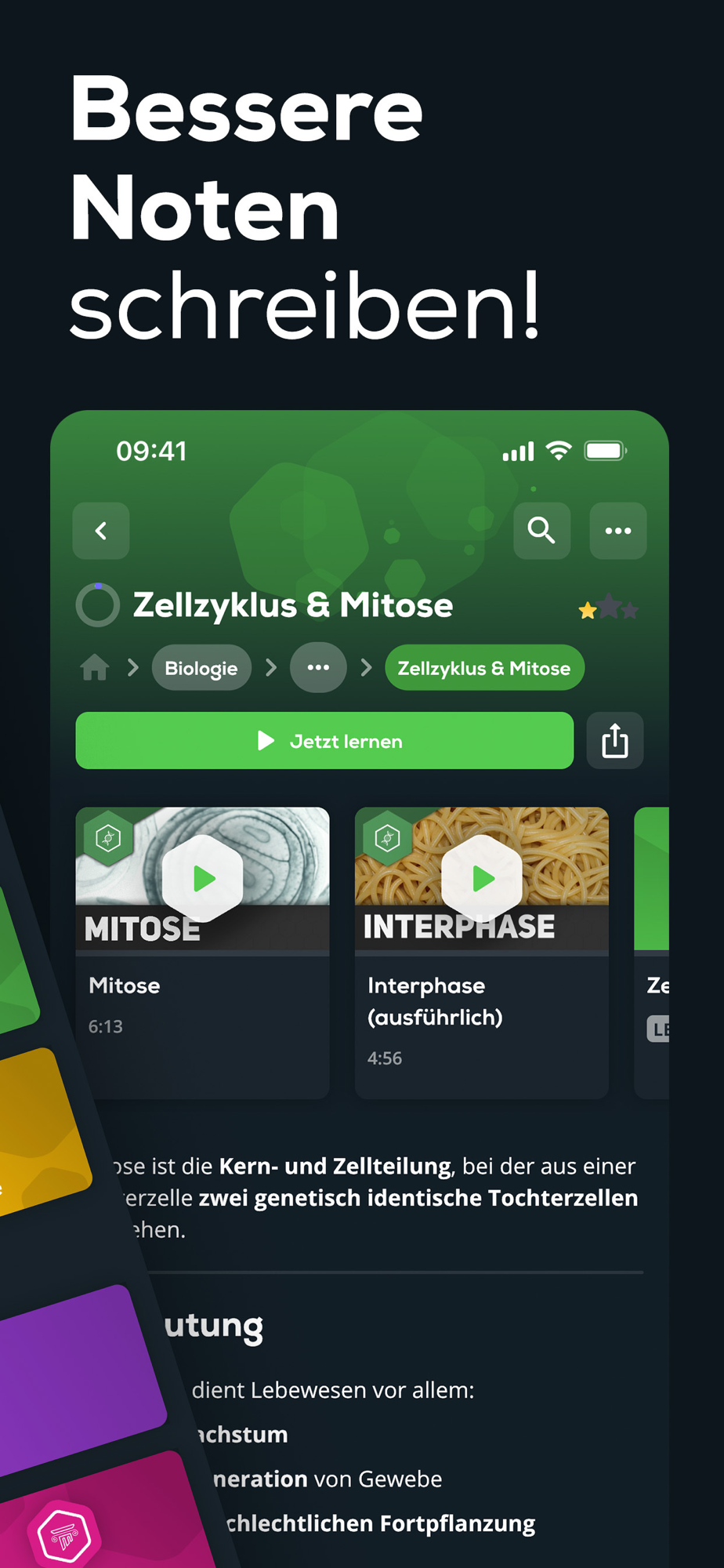Select Zellzyklus & Mitose breadcrumb chip
The width and height of the screenshot is (724, 1568).
click(x=484, y=668)
